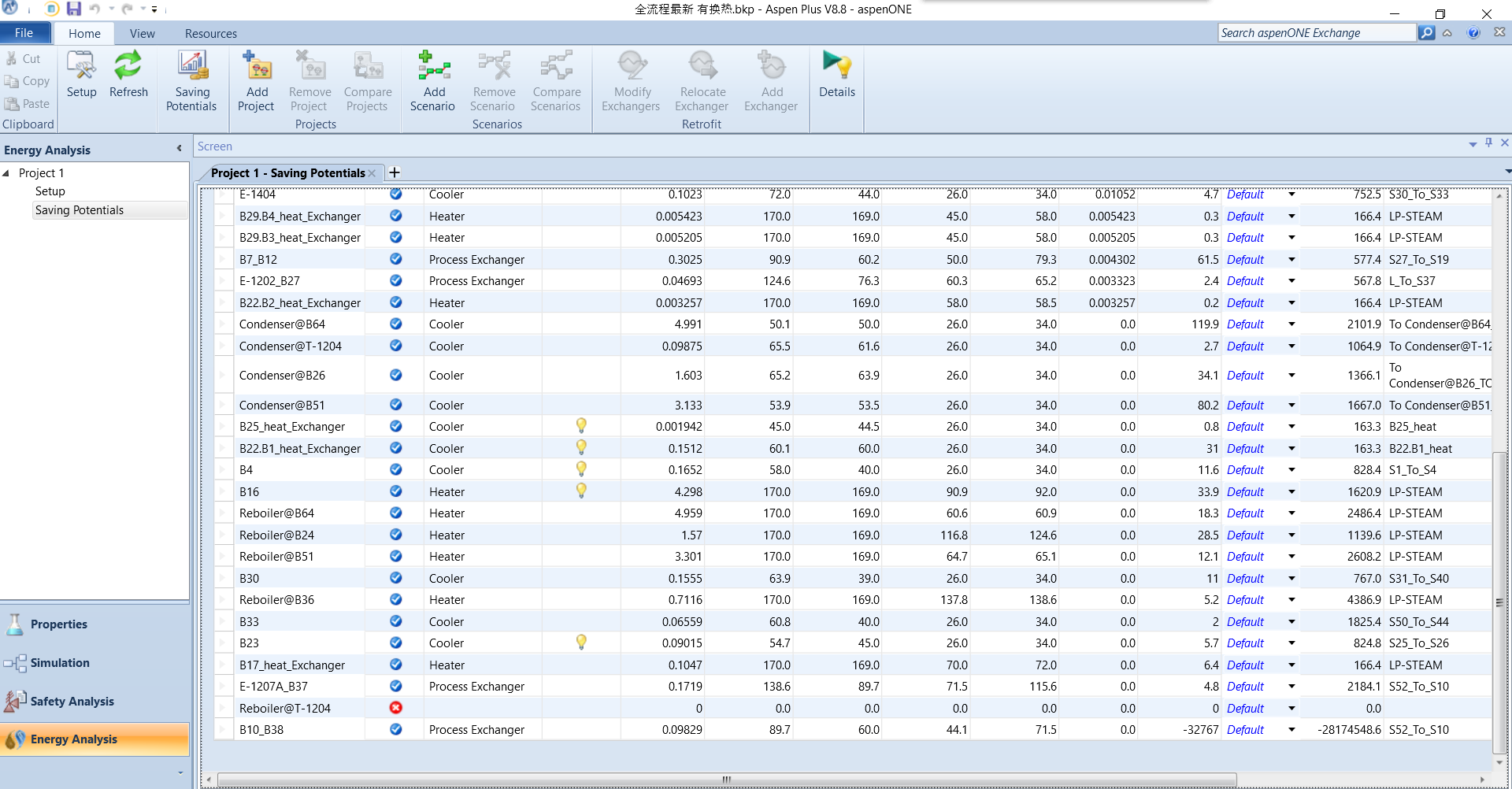Open Default dropdown for Condenser@B26 row

(x=1291, y=376)
